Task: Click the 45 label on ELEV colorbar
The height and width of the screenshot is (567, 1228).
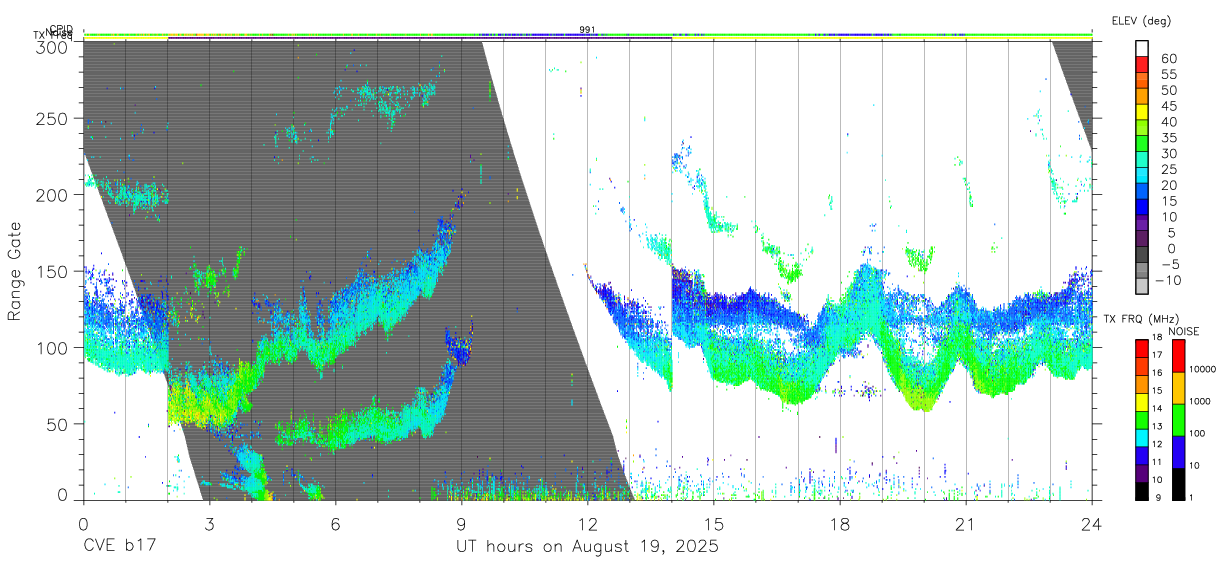Action: (1169, 106)
